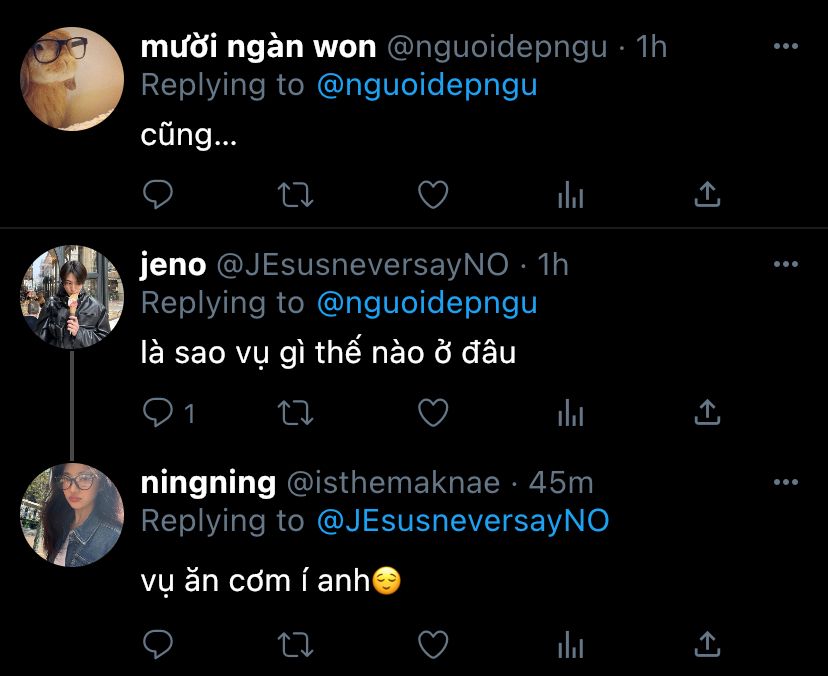View analytics on mười ngàn won's tweet
The image size is (828, 676).
click(571, 194)
